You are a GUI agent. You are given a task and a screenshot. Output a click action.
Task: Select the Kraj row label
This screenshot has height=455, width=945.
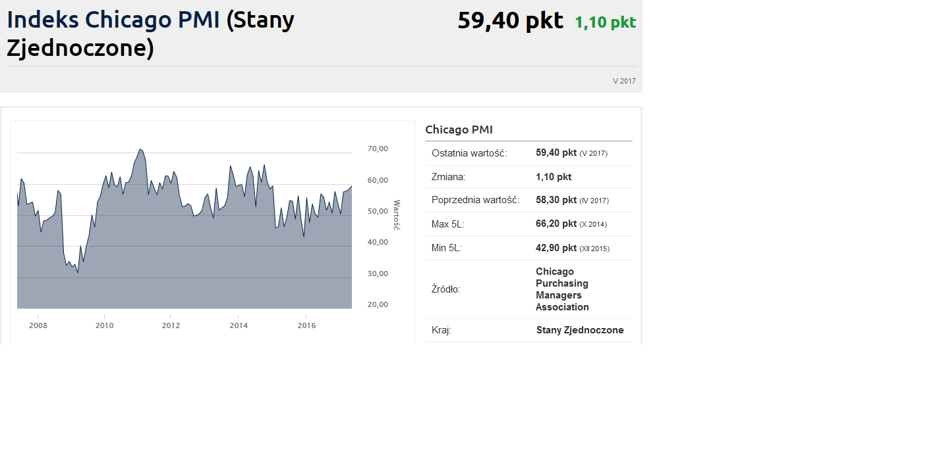point(441,330)
